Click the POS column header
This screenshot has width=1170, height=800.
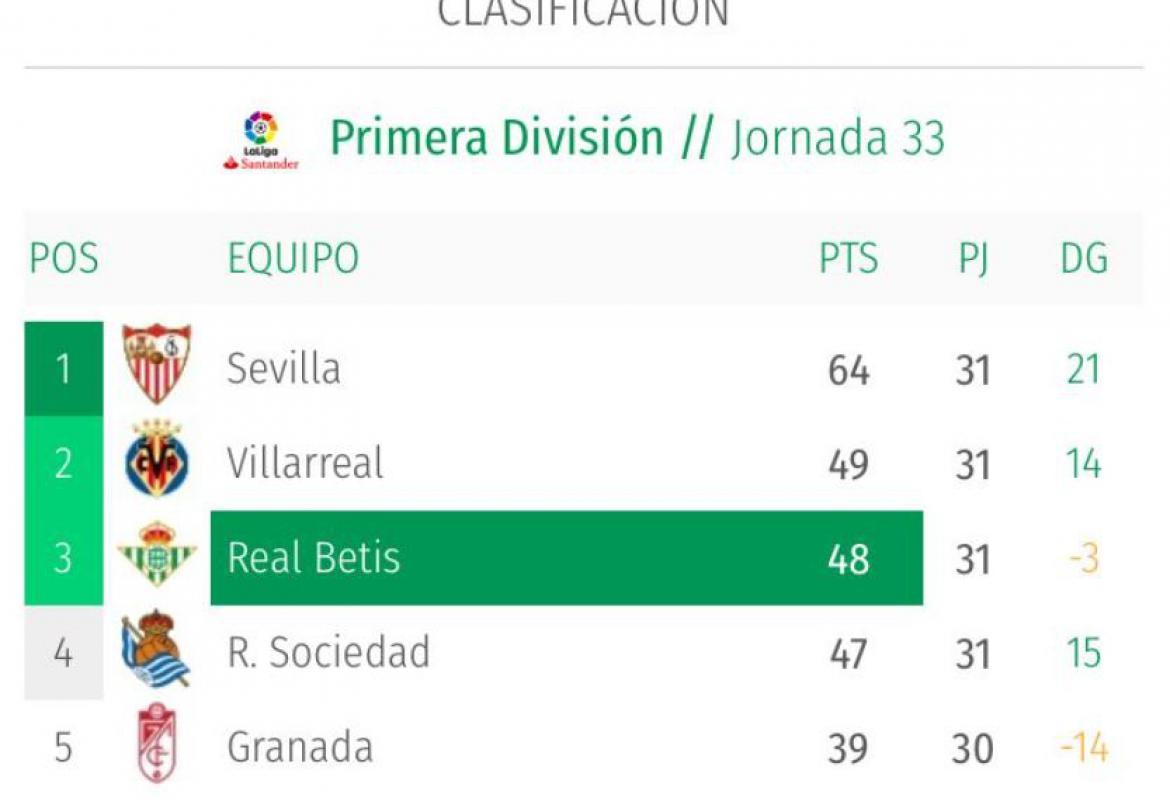coord(64,259)
